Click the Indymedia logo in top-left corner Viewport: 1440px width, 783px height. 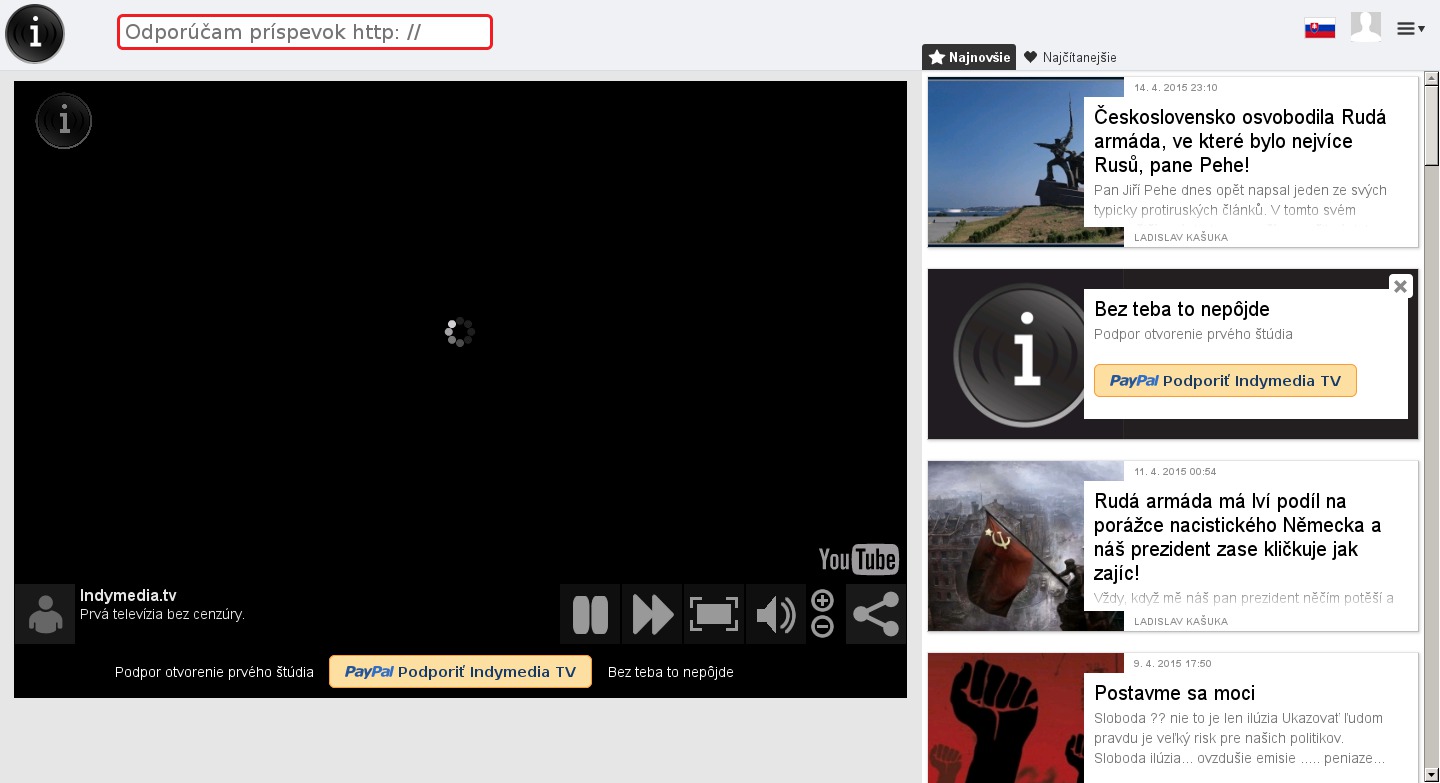(x=35, y=34)
